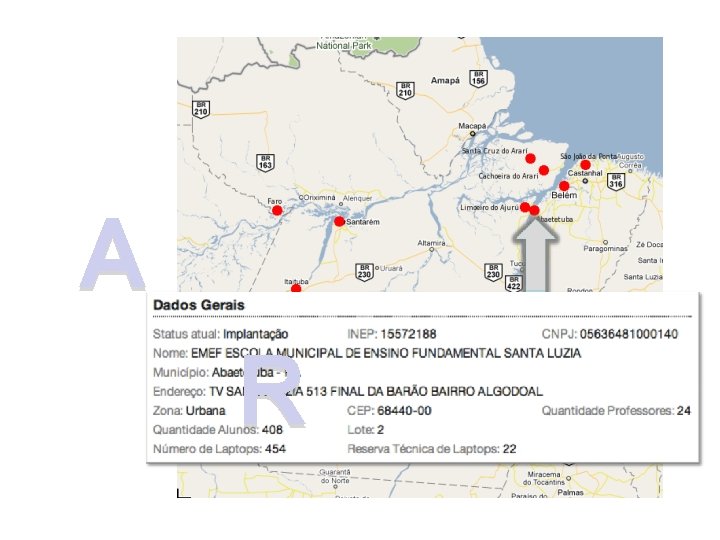Screen dimensions: 720x540
Task: Click the BR 422 highway shield
Action: pos(513,283)
